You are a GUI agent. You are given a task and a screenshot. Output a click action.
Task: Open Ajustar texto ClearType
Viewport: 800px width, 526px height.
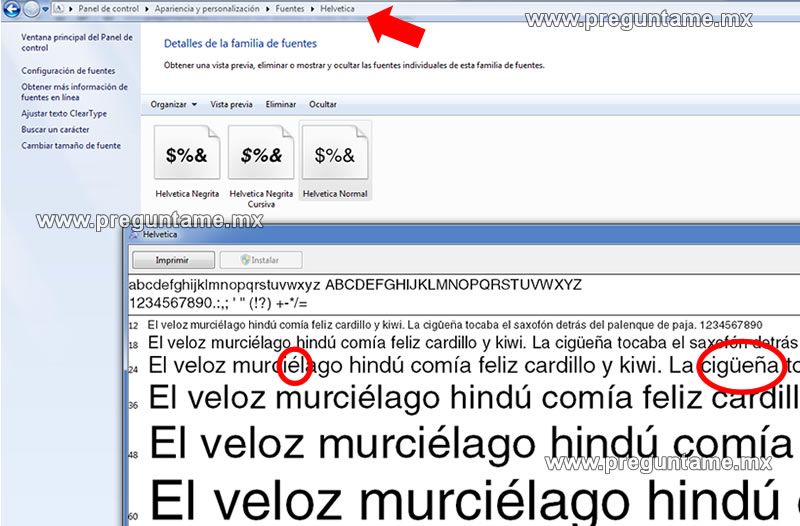(x=64, y=113)
